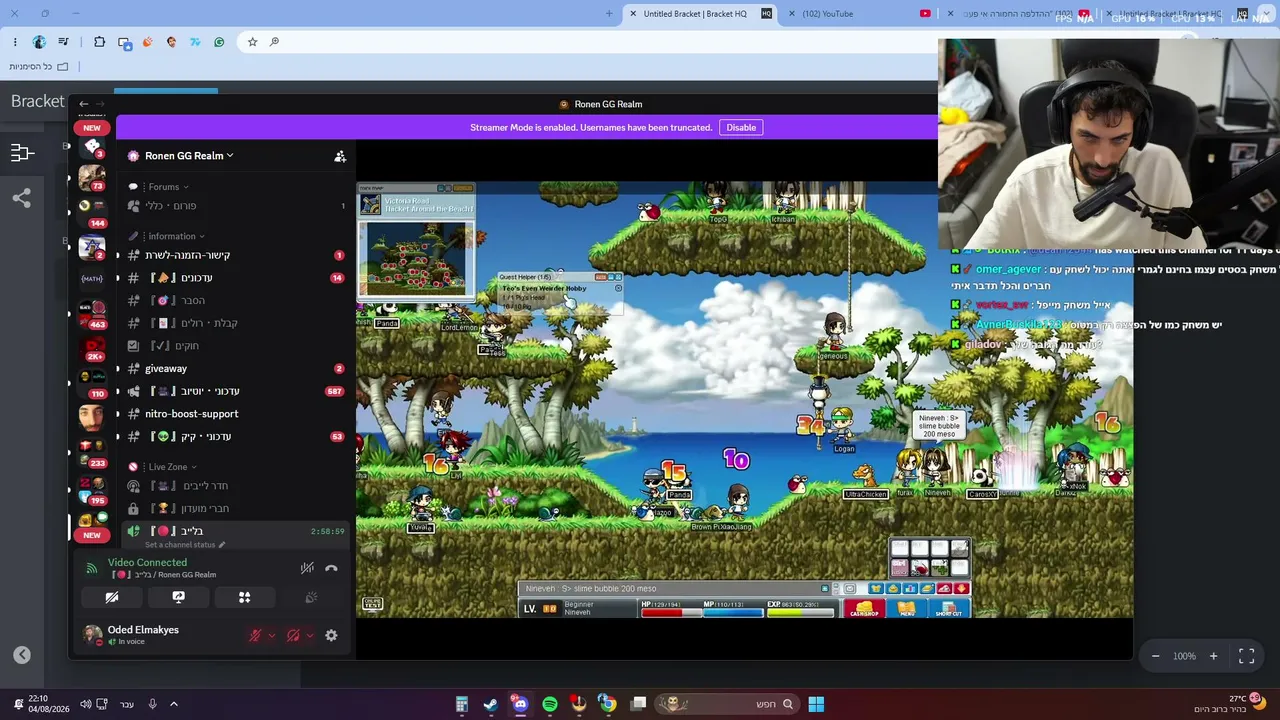Open the locked חברי מועדון channel
Viewport: 1280px width, 720px height.
pos(234,508)
